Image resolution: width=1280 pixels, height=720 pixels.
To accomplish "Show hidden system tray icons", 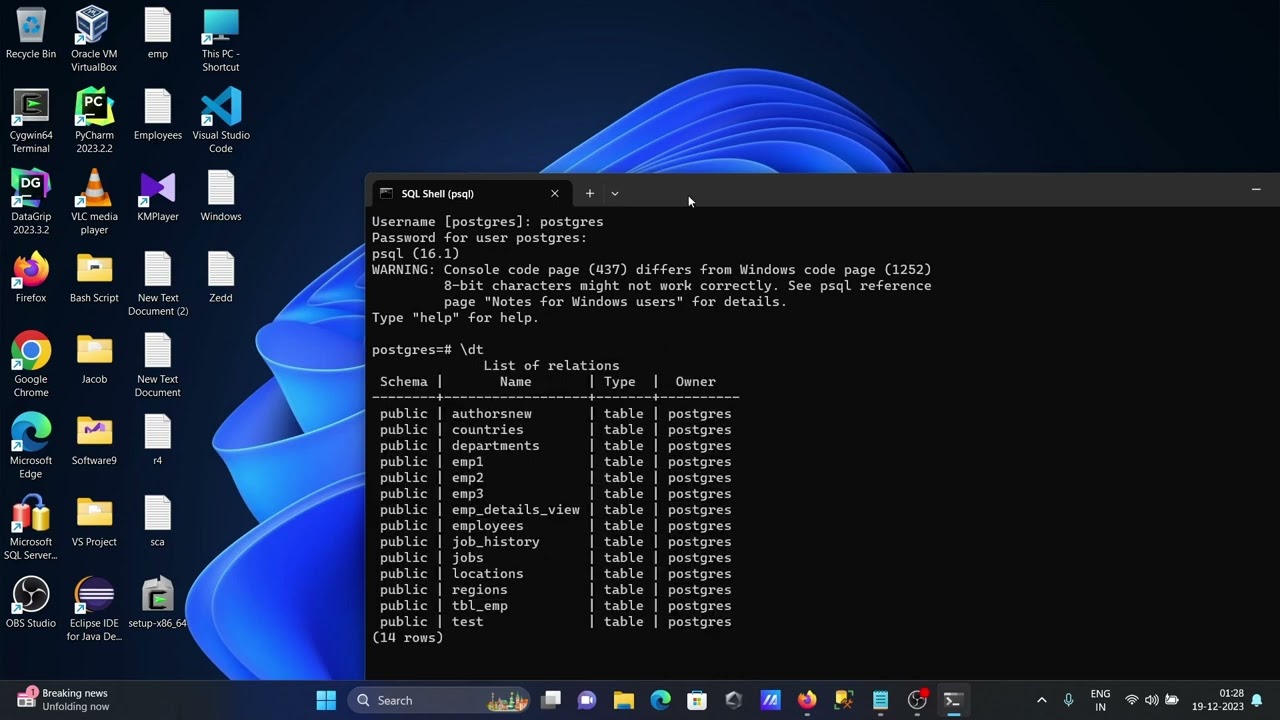I will pos(1041,700).
